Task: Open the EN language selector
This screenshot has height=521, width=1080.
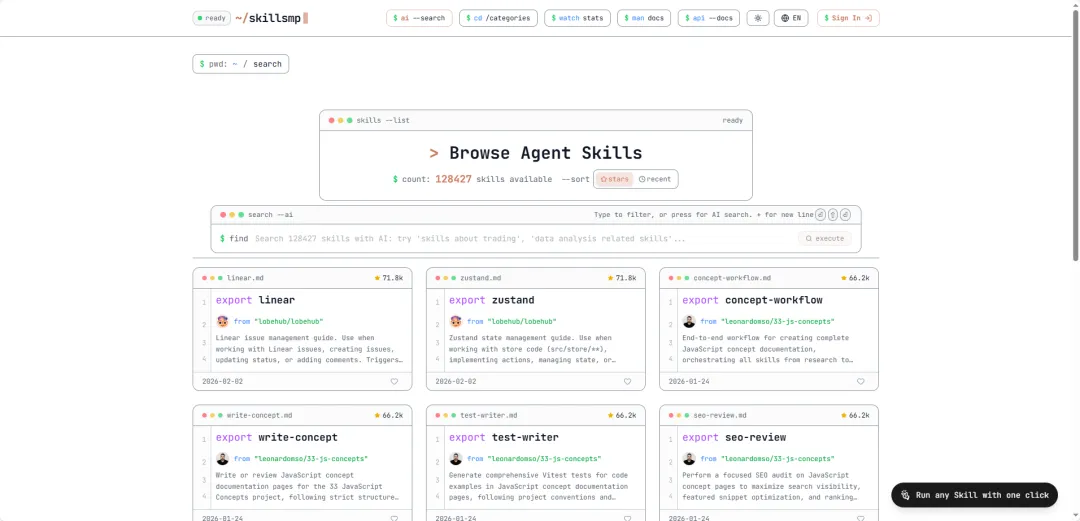Action: pyautogui.click(x=791, y=18)
